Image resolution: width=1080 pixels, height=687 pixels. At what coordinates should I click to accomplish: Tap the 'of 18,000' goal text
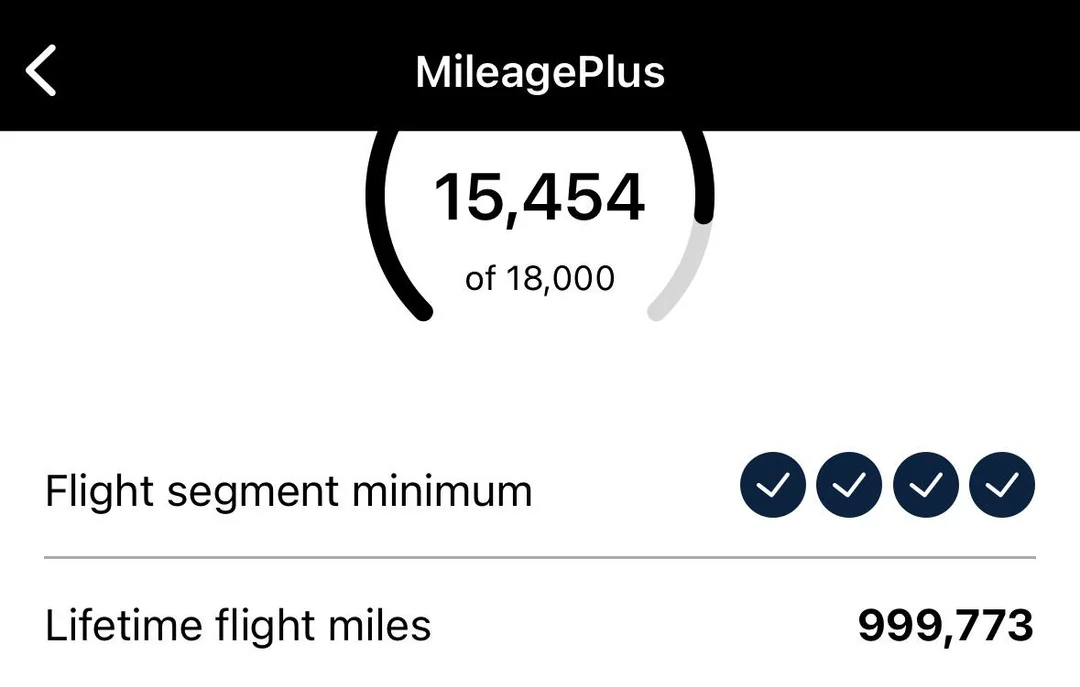540,278
